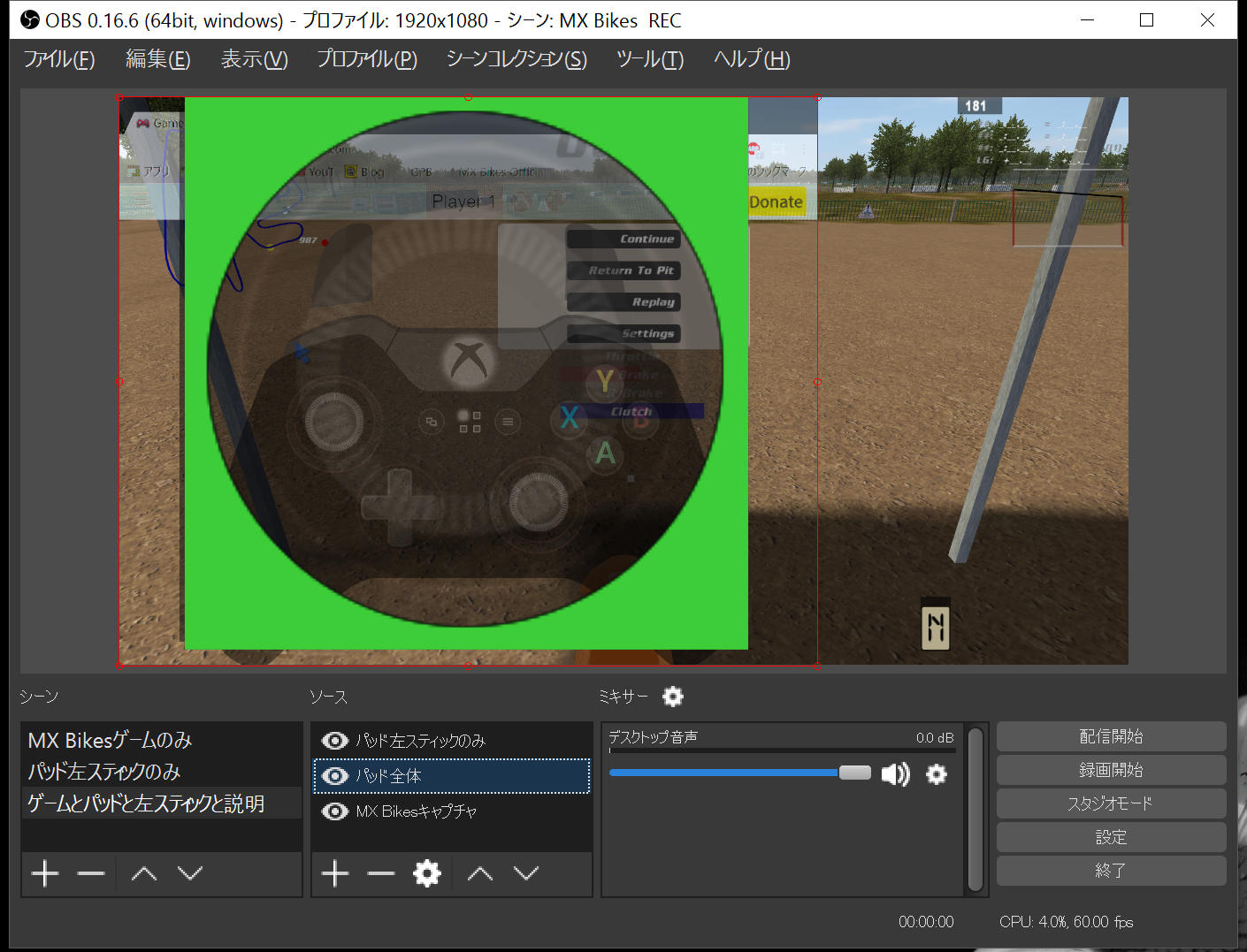This screenshot has width=1247, height=952.
Task: Open source properties gear icon
Action: (x=427, y=873)
